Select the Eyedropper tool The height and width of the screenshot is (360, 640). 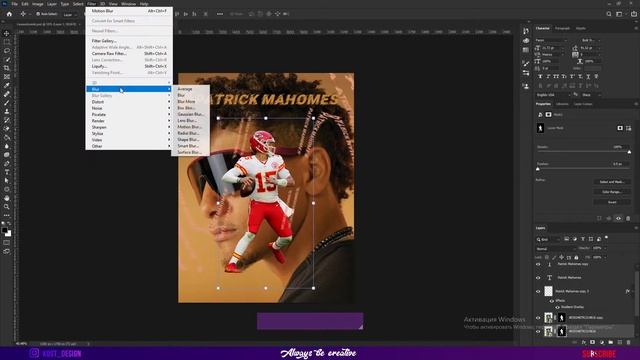[7, 85]
